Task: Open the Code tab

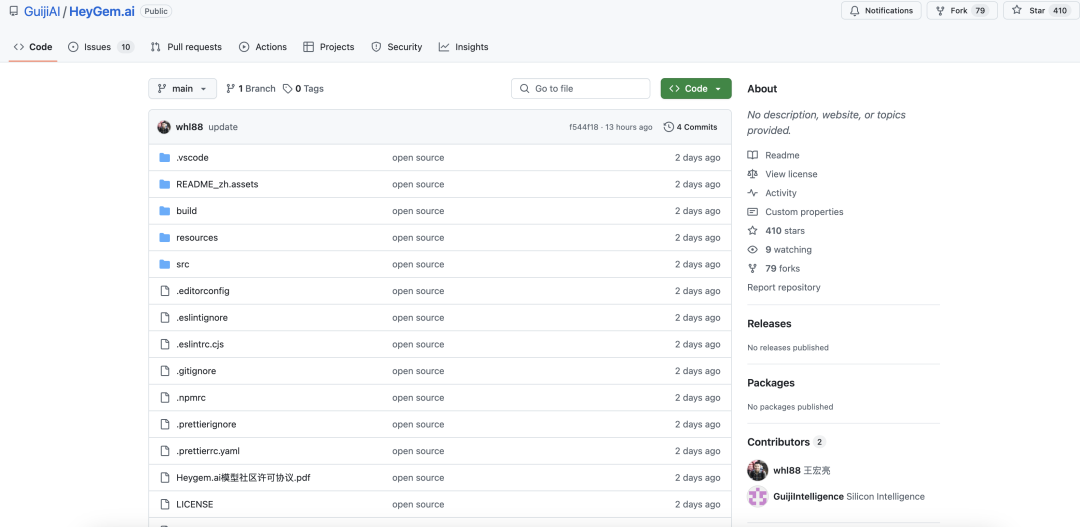Action: (33, 47)
